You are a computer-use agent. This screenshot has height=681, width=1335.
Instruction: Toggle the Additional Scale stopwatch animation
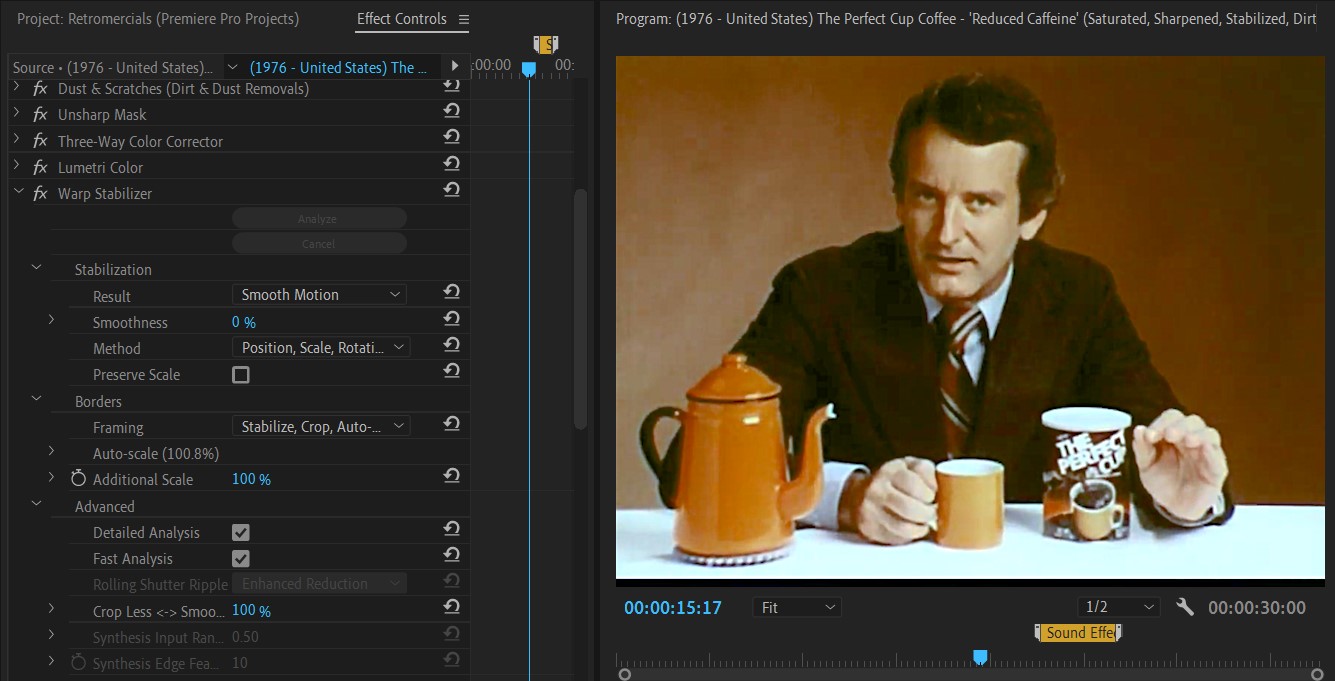[x=78, y=479]
